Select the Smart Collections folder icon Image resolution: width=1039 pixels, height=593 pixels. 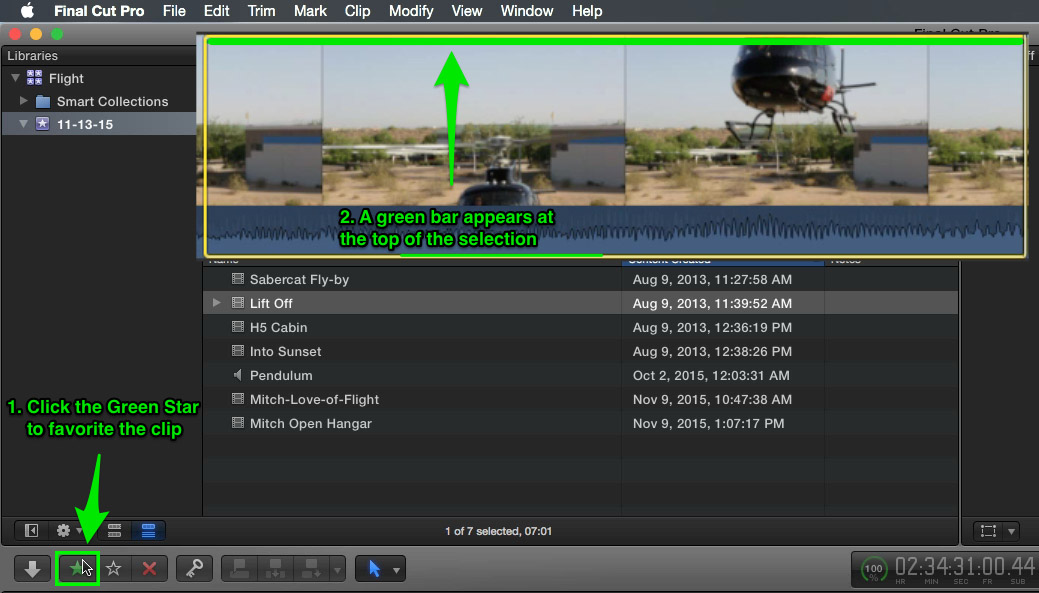[43, 101]
